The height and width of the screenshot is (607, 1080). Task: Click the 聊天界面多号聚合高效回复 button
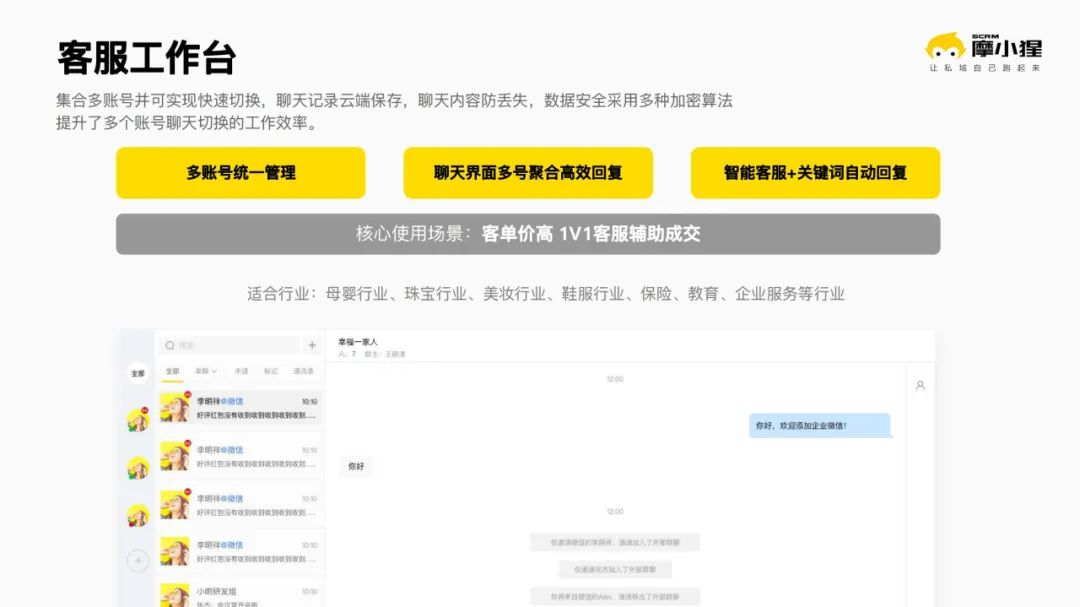(528, 173)
